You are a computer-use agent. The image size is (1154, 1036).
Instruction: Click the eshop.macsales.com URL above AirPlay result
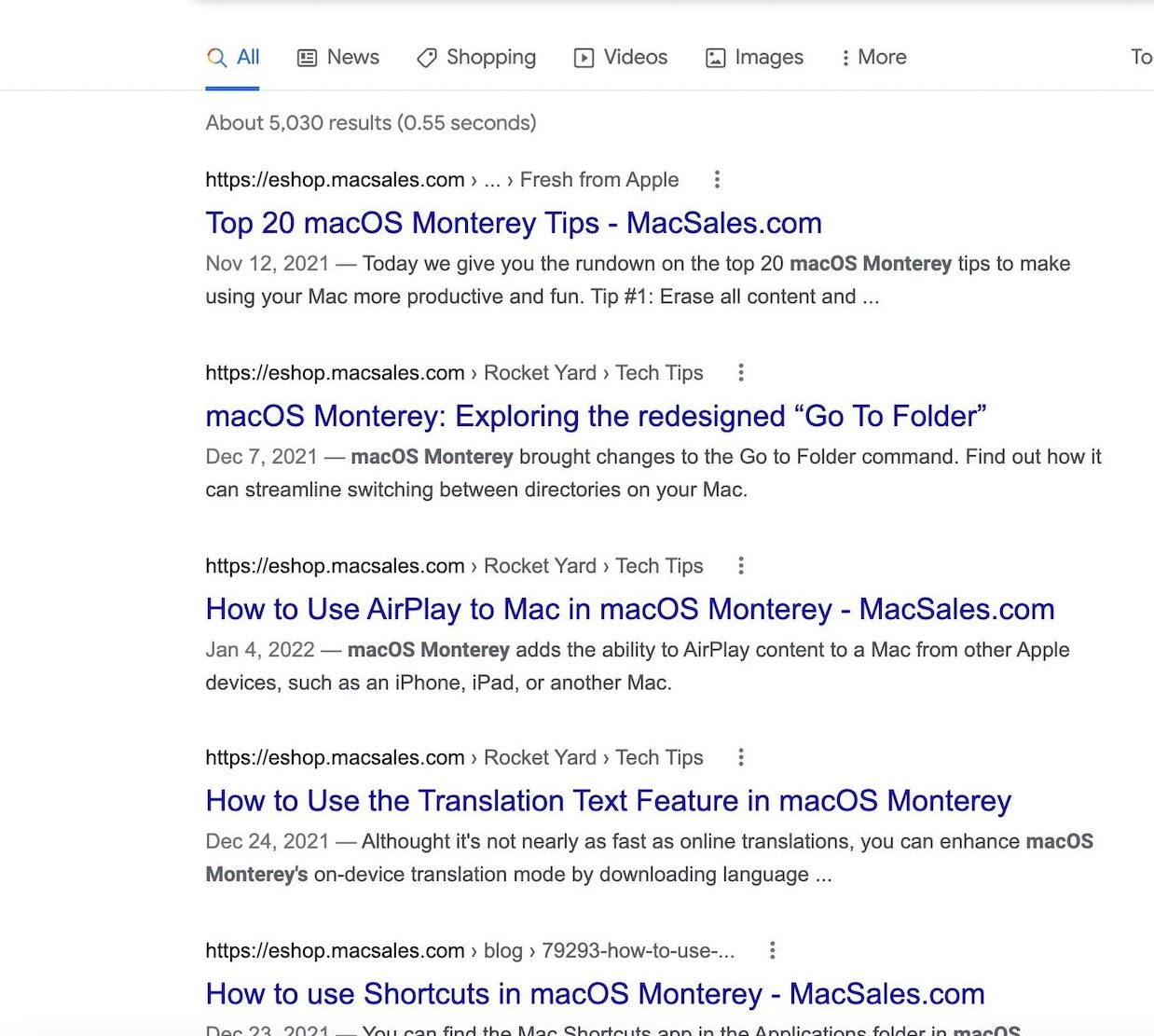point(335,566)
